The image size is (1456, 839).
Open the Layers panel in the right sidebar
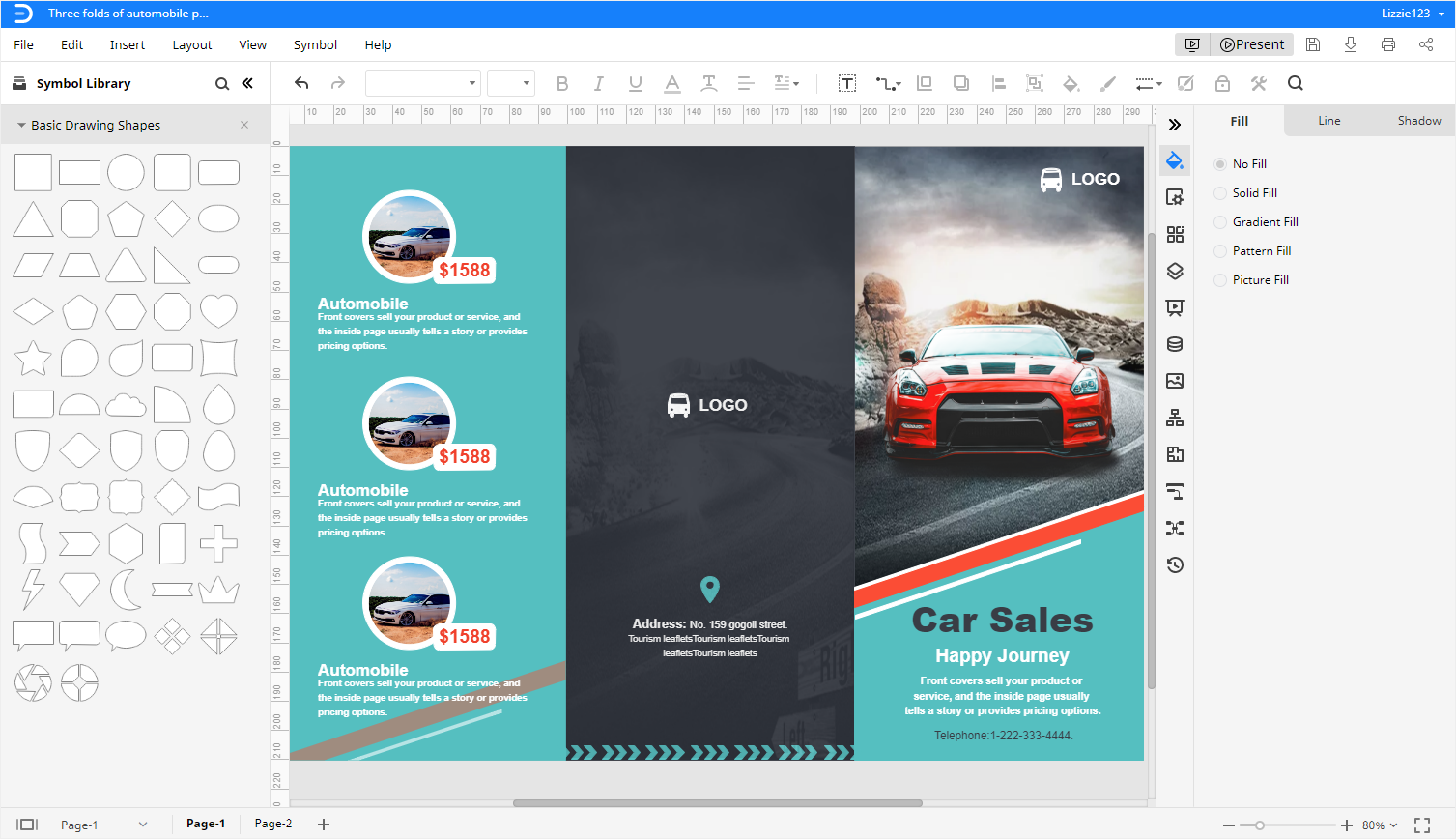pos(1175,272)
